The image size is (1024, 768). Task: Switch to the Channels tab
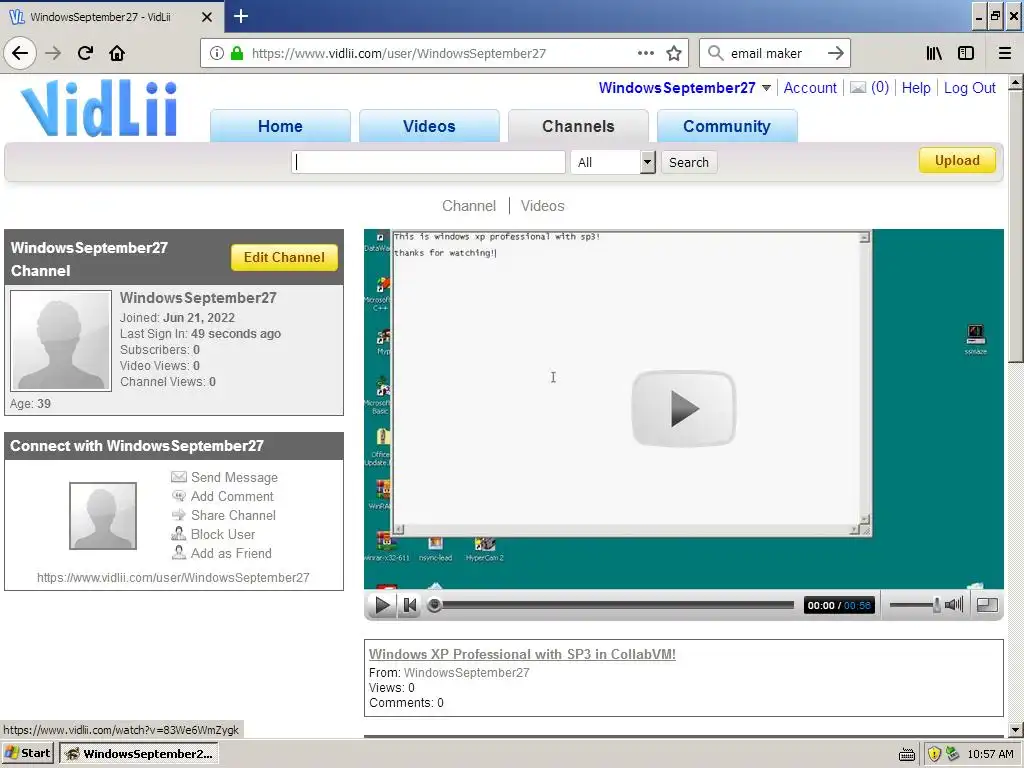578,126
